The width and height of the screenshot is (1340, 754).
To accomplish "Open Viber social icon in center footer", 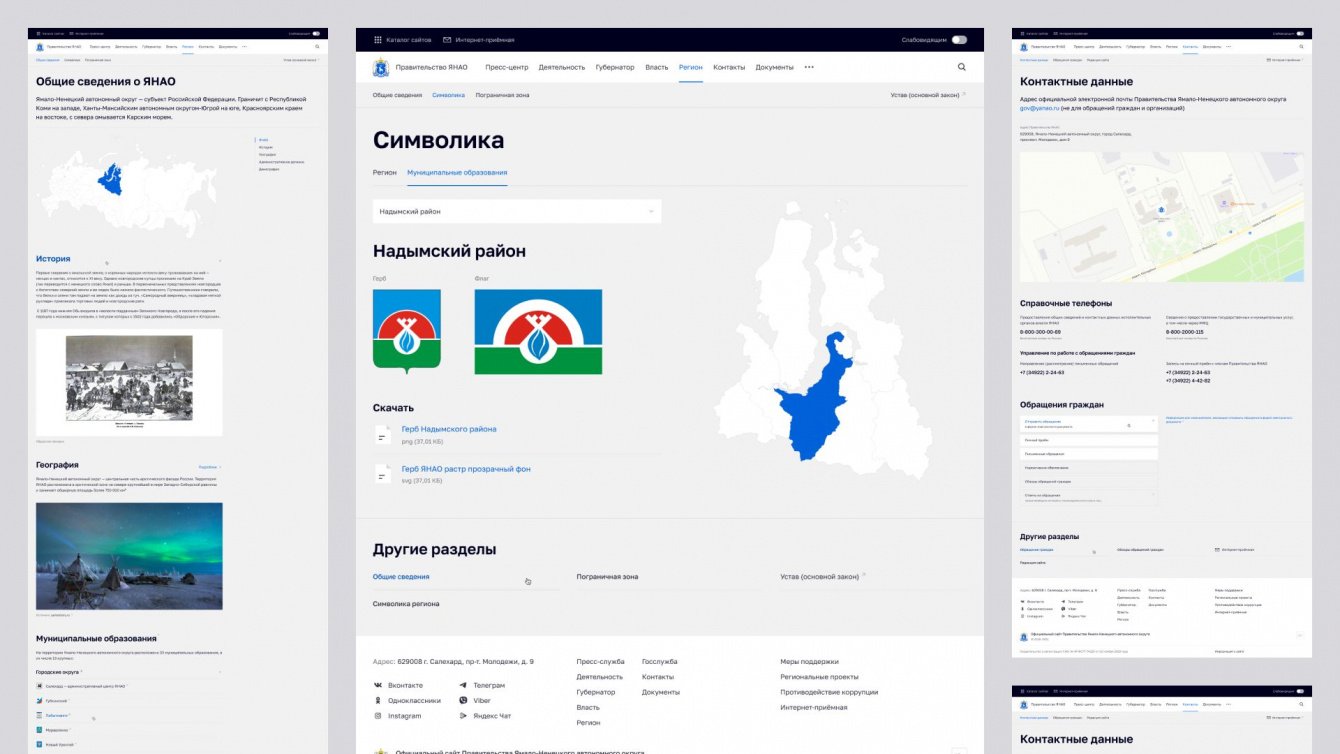I will (x=463, y=700).
